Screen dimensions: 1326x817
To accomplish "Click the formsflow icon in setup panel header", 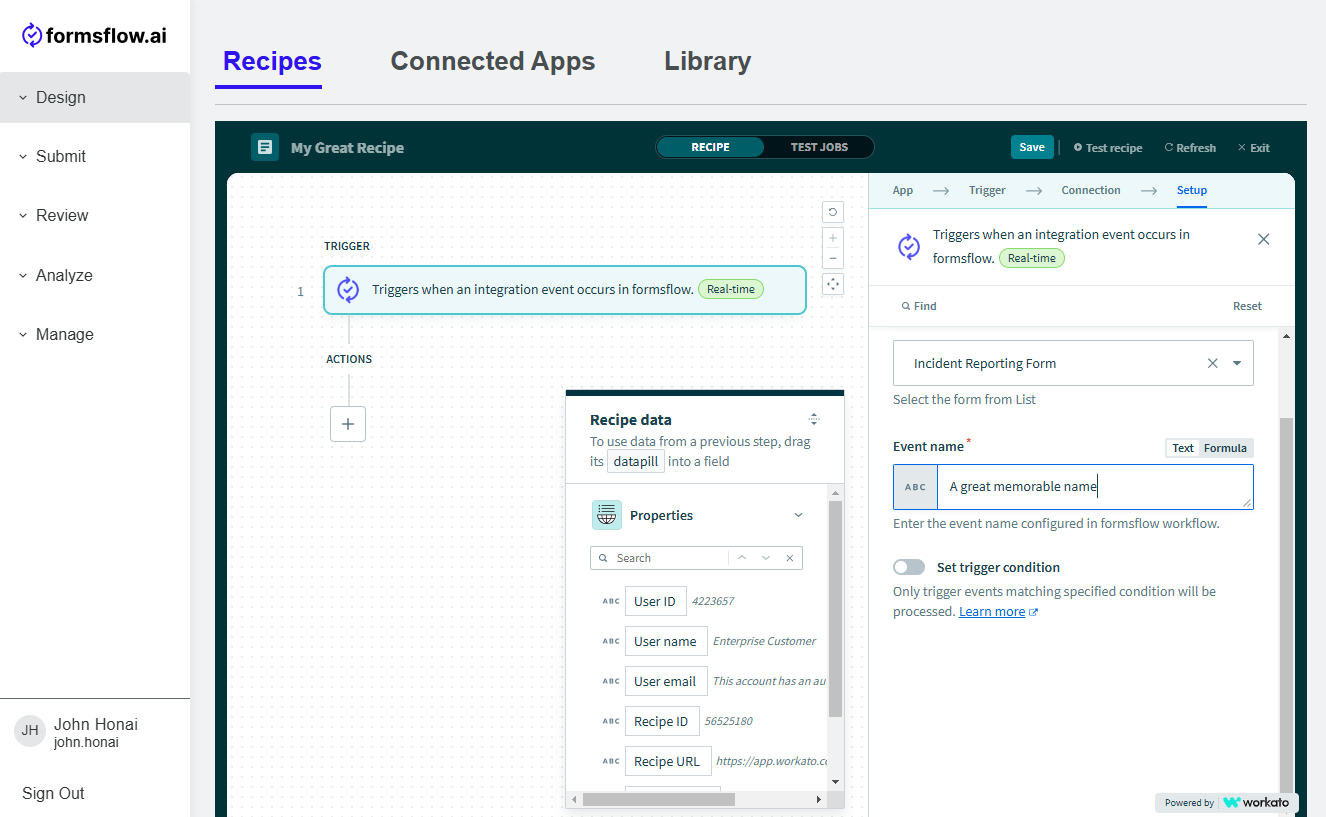I will coord(909,246).
